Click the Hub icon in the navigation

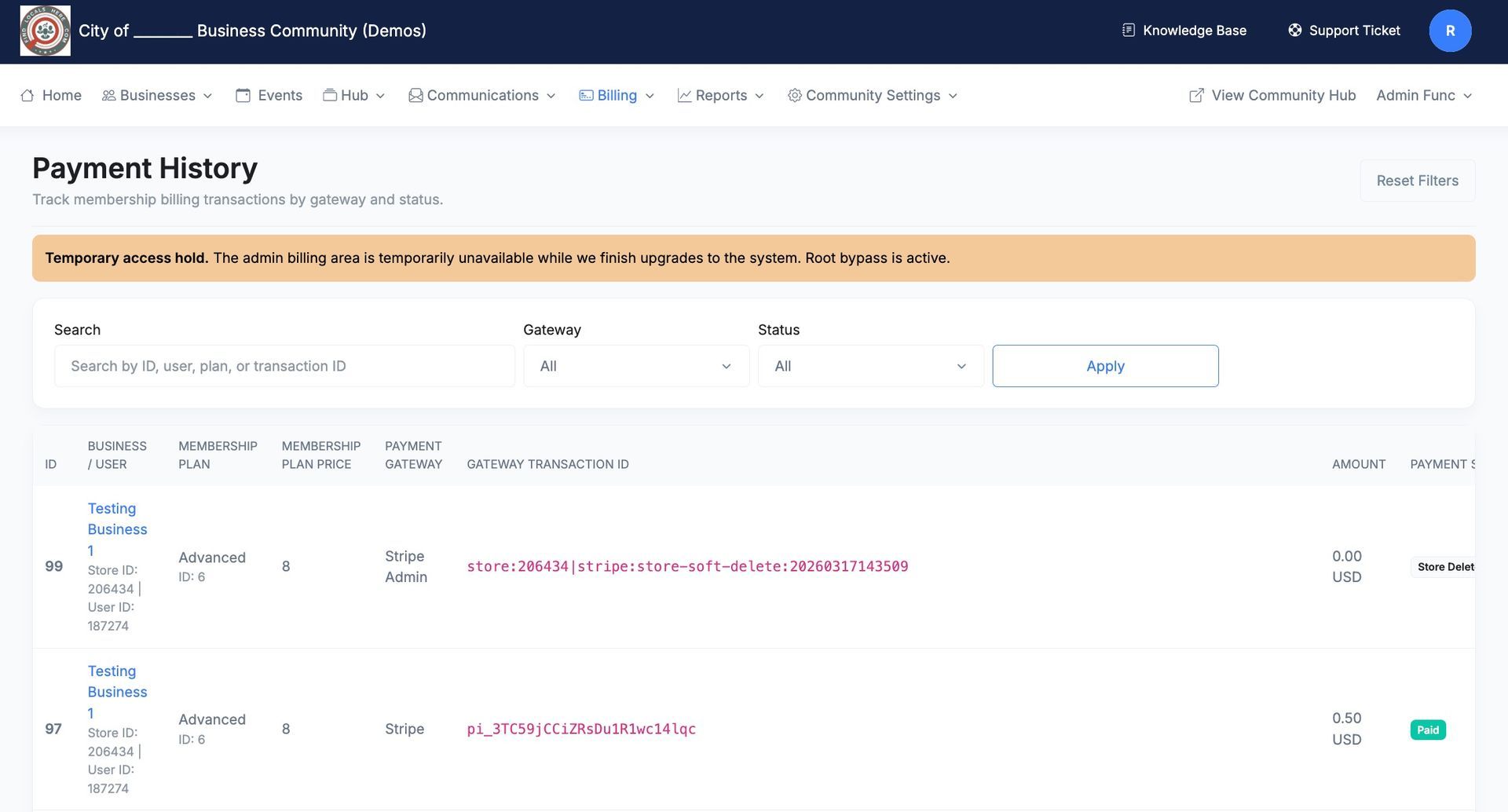tap(329, 94)
